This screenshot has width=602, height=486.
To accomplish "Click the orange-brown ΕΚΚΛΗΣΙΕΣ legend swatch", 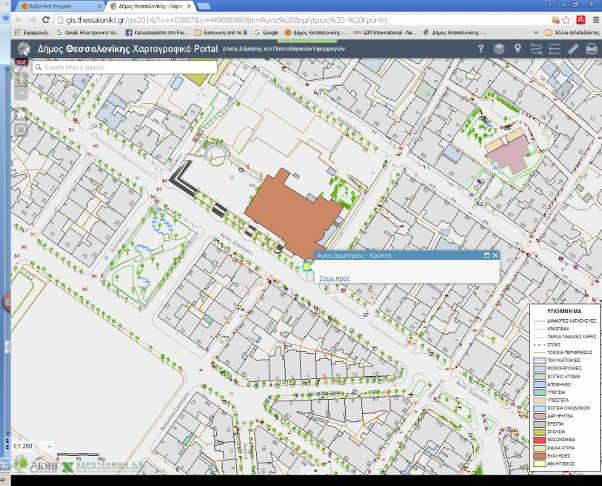I will click(539, 456).
